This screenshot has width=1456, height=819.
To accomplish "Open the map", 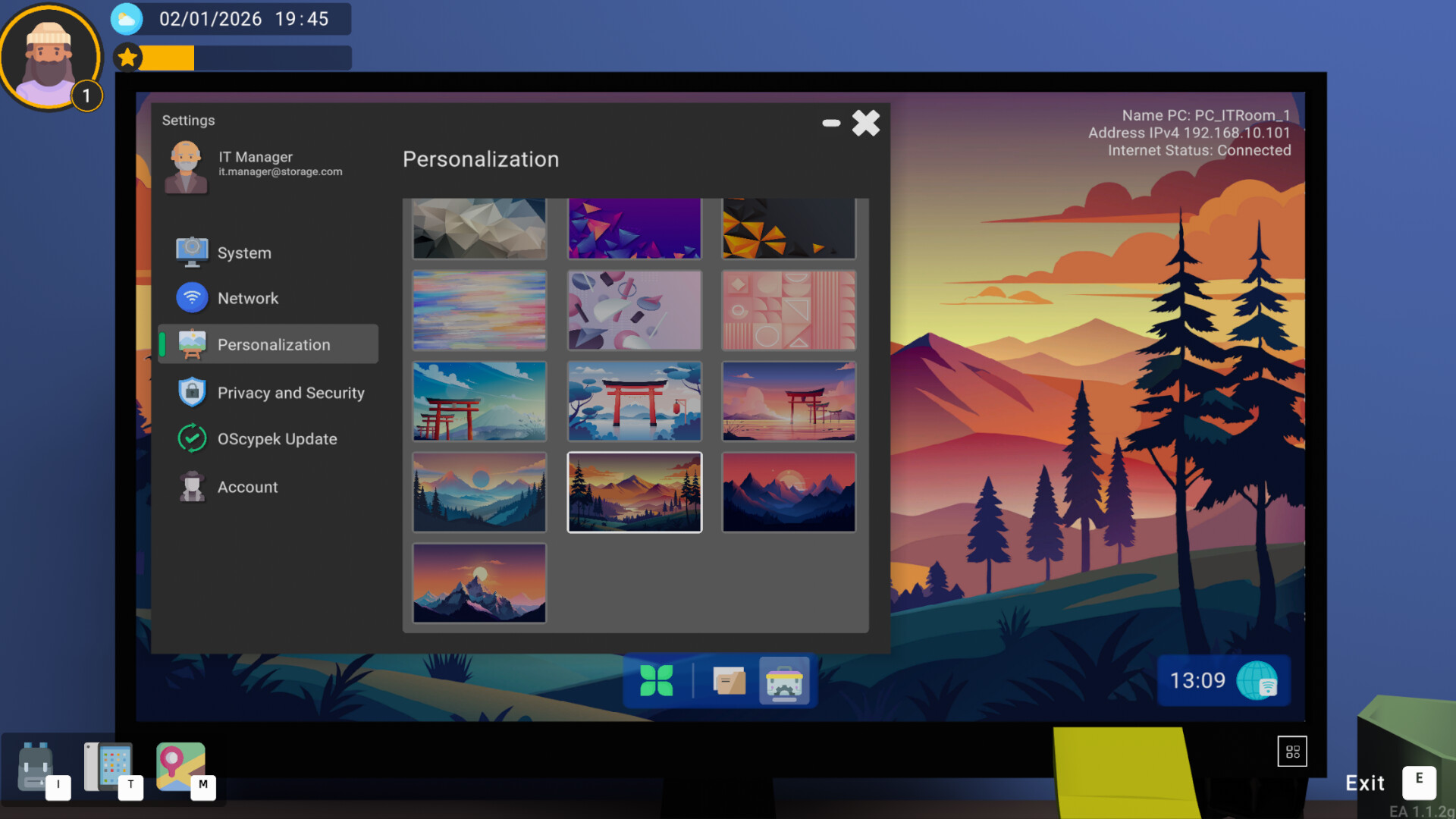I will (182, 766).
